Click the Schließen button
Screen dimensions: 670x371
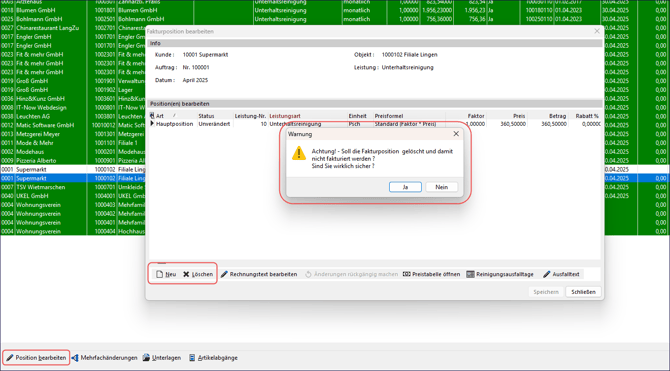click(583, 292)
